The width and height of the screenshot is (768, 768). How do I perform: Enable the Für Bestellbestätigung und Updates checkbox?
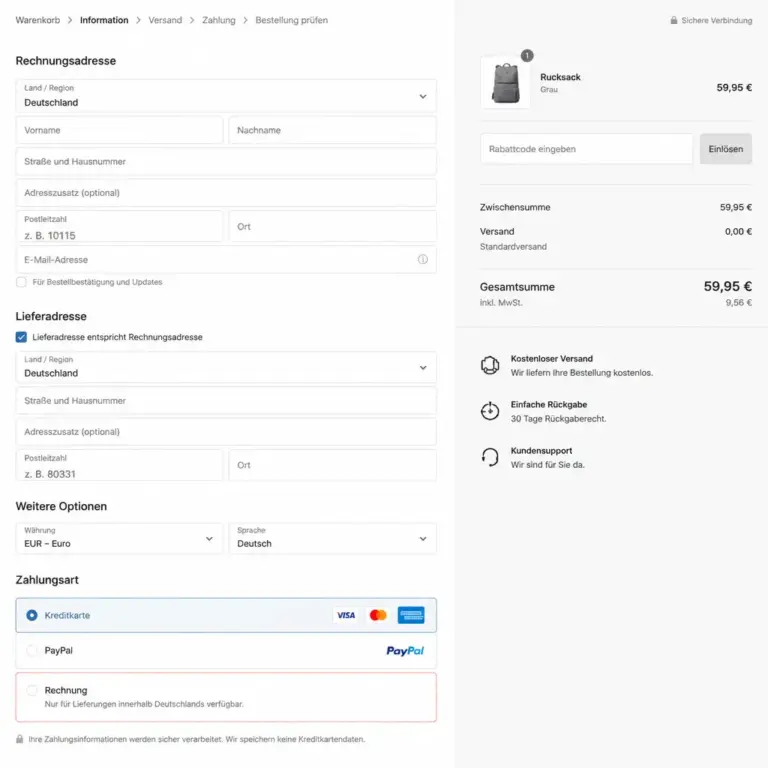pos(21,282)
